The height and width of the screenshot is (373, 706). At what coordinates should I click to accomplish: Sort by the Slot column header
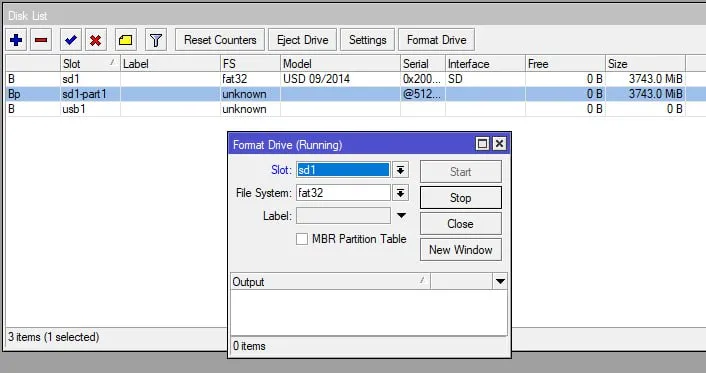coord(90,64)
